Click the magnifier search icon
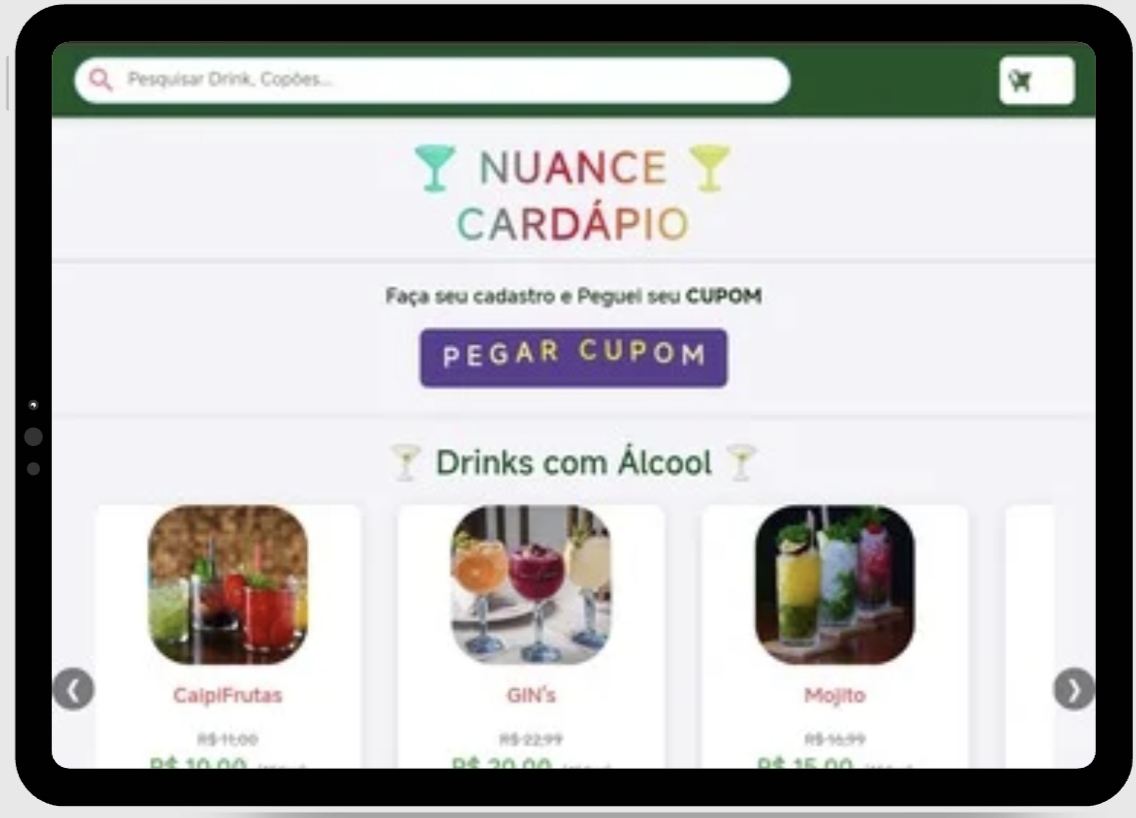 (101, 80)
